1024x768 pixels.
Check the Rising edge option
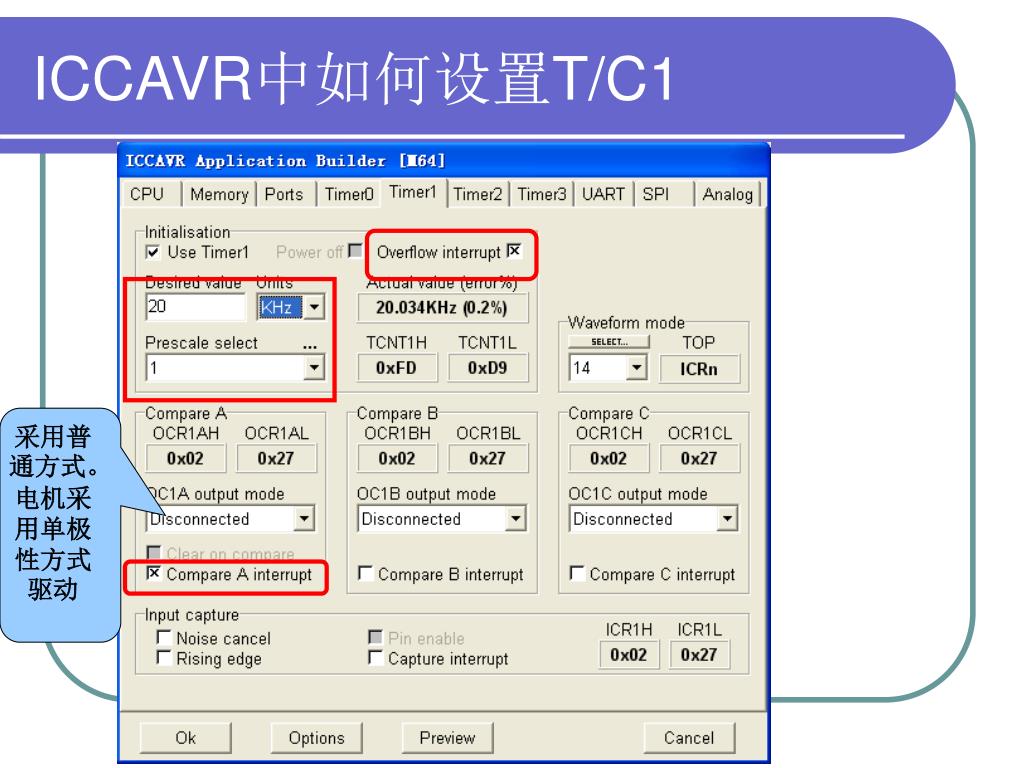pyautogui.click(x=164, y=658)
